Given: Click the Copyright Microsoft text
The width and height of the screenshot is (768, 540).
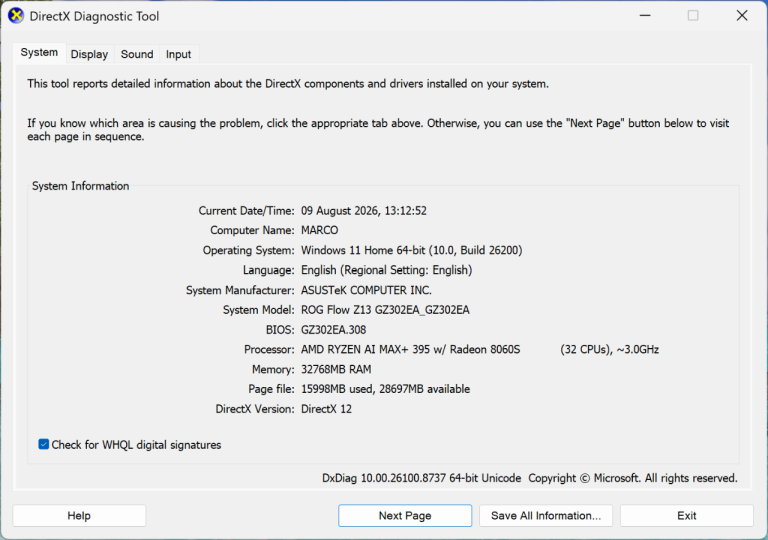Looking at the screenshot, I should (633, 478).
